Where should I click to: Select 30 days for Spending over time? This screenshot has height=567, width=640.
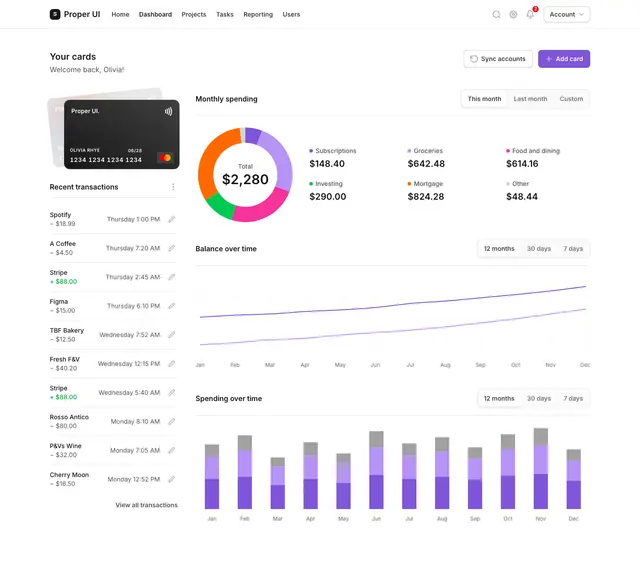[x=539, y=398]
